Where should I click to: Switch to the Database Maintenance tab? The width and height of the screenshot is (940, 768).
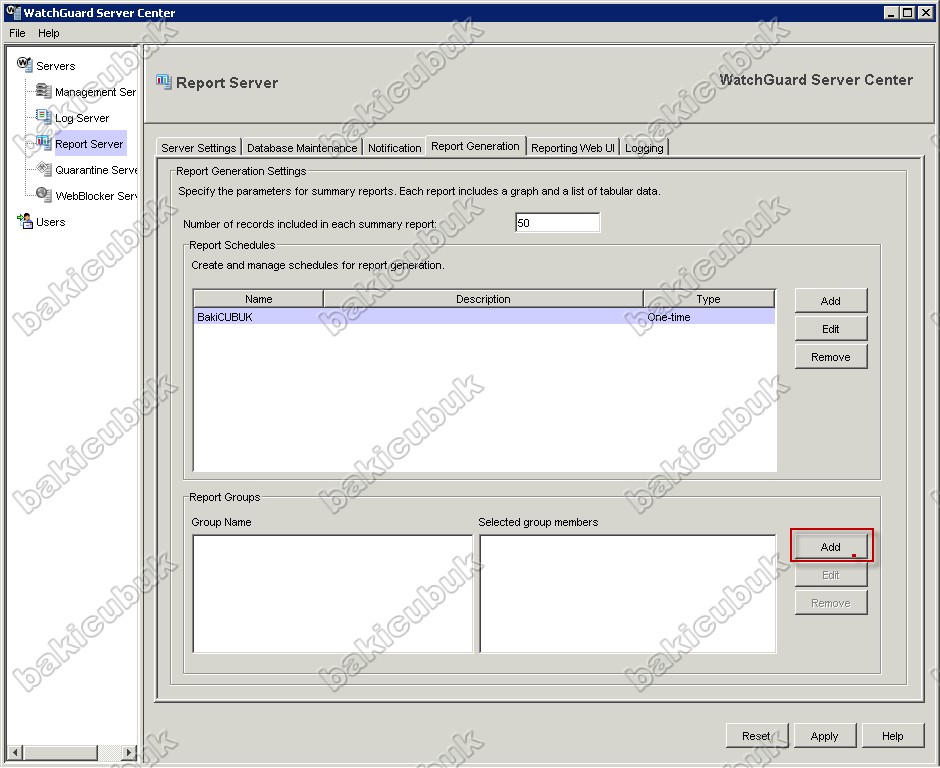click(302, 147)
